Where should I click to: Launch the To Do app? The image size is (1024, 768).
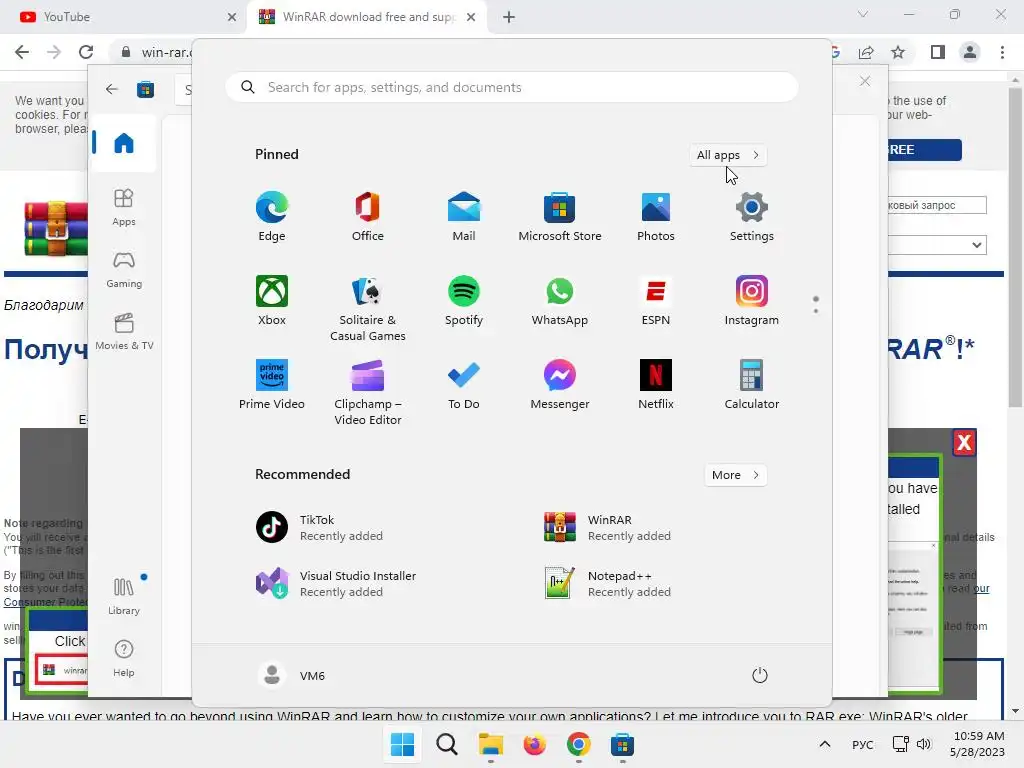[x=464, y=385]
